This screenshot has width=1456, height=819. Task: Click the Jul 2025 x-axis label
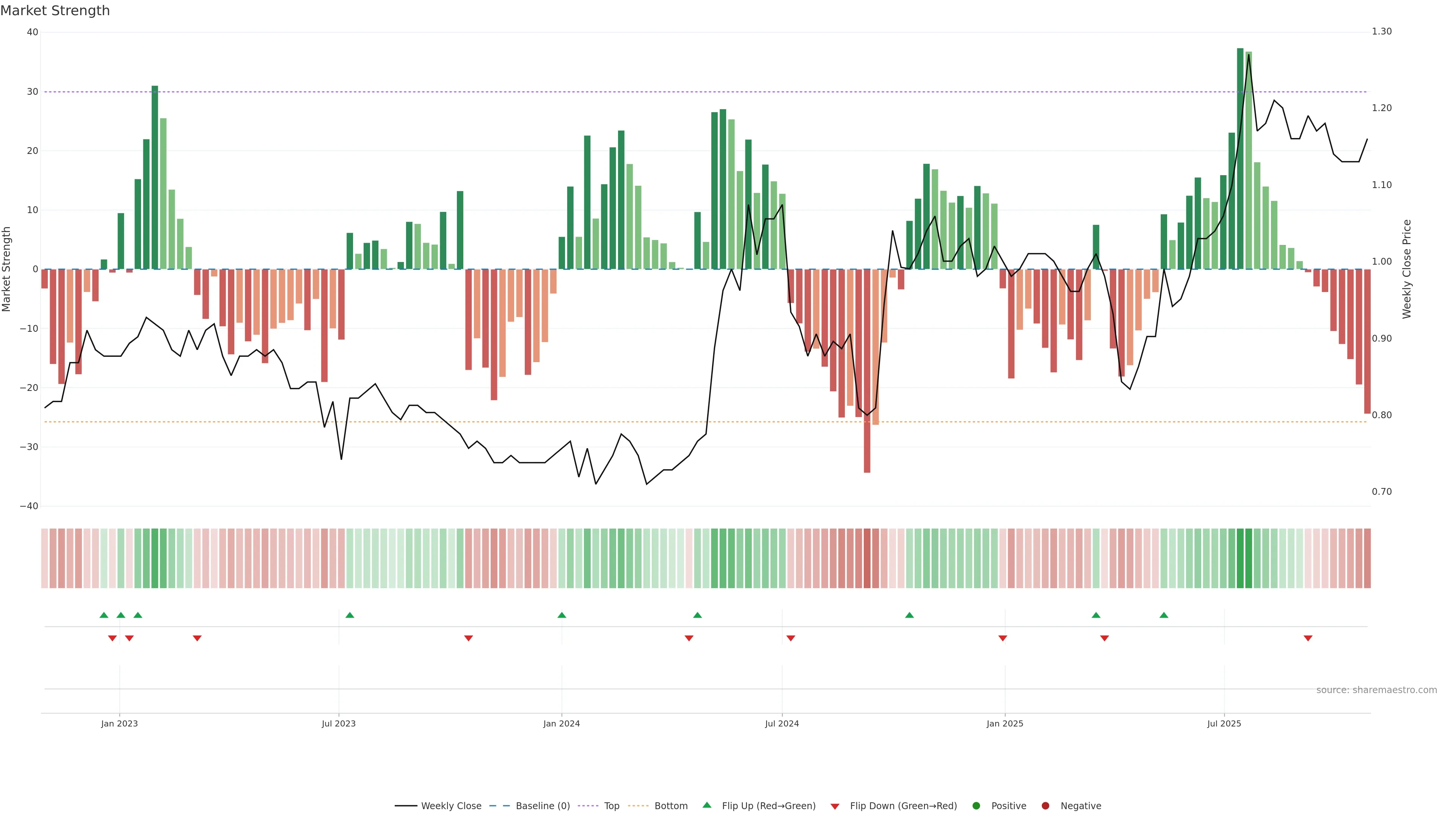pos(1224,723)
